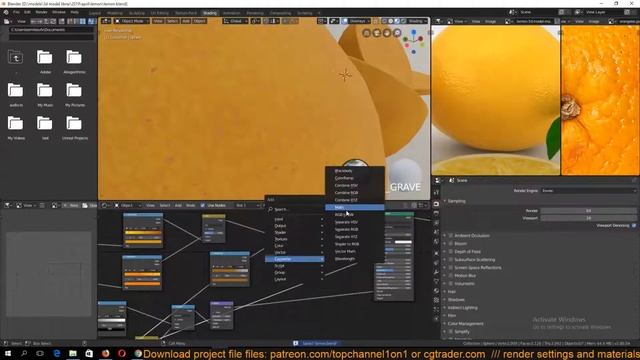
Task: Click the Search field in Add menu
Action: point(295,209)
